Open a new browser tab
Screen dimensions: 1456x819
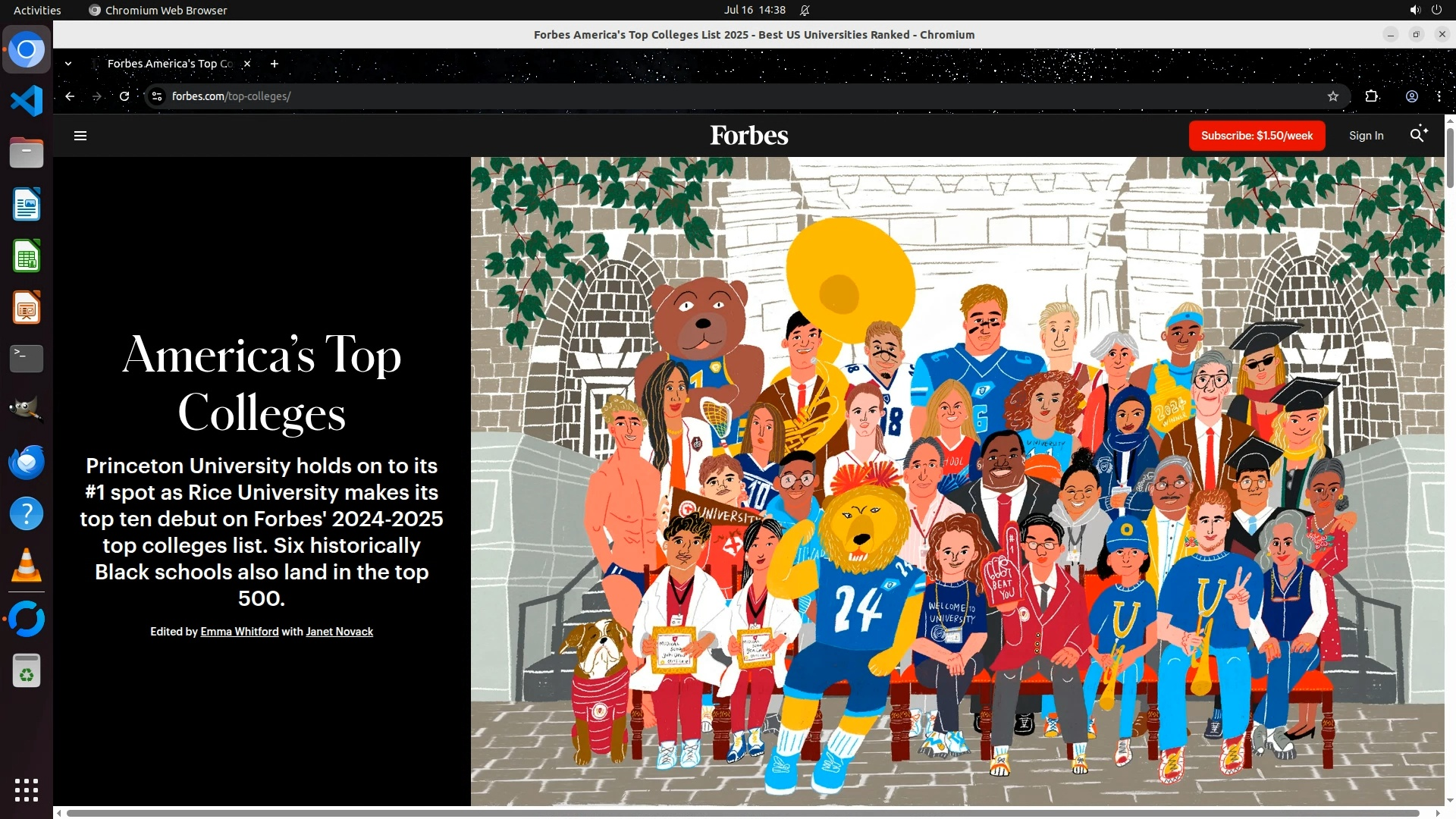pyautogui.click(x=275, y=64)
